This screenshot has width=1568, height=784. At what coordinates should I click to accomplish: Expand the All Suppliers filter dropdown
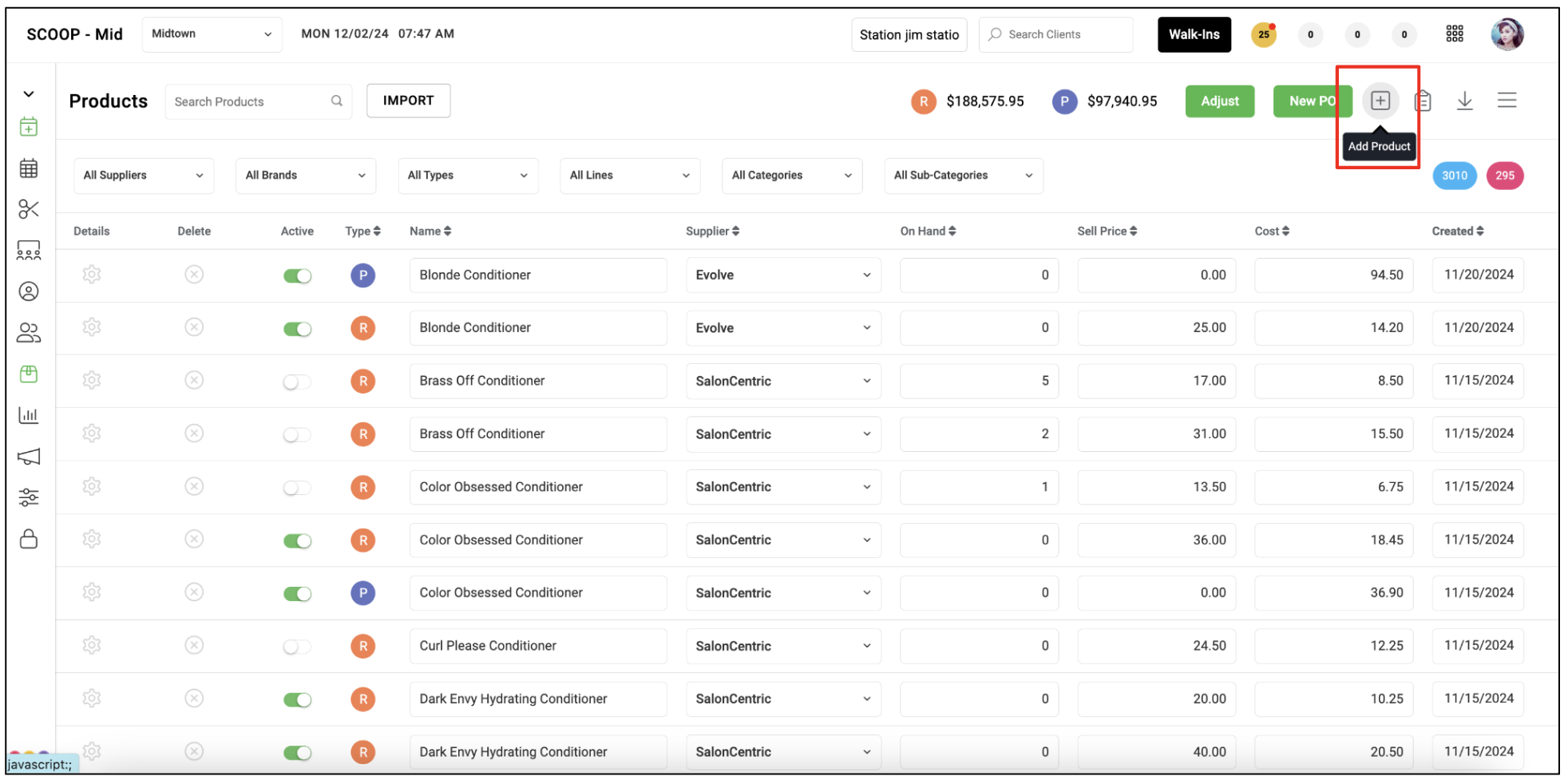coord(144,176)
